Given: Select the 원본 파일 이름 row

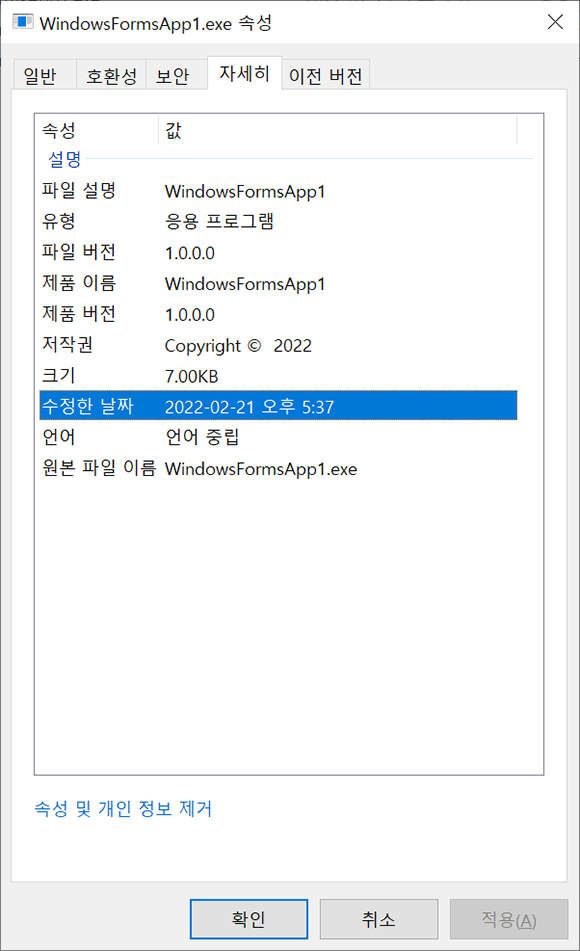Looking at the screenshot, I should coord(278,468).
